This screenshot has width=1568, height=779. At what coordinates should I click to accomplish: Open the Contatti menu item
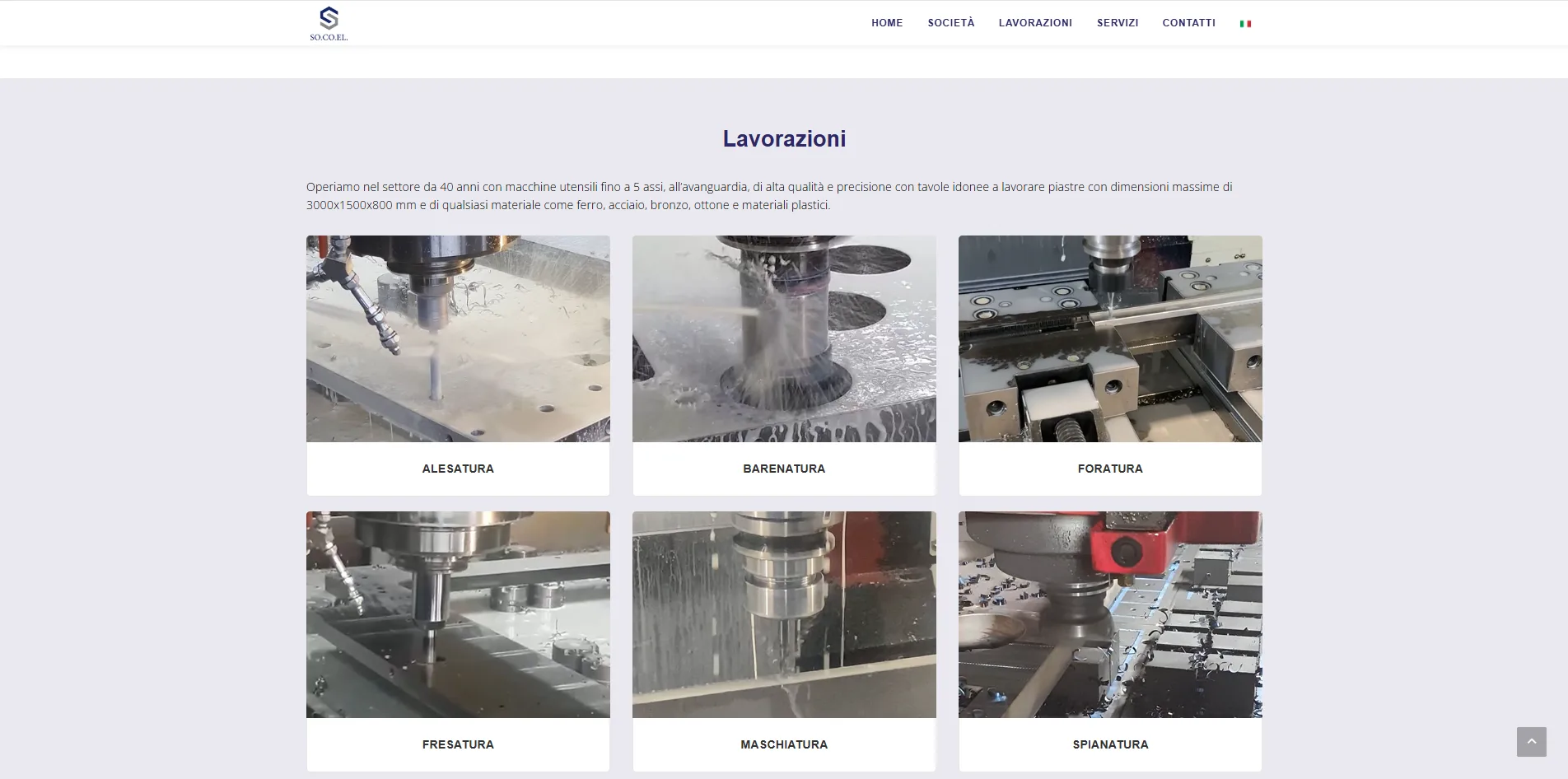click(1188, 23)
